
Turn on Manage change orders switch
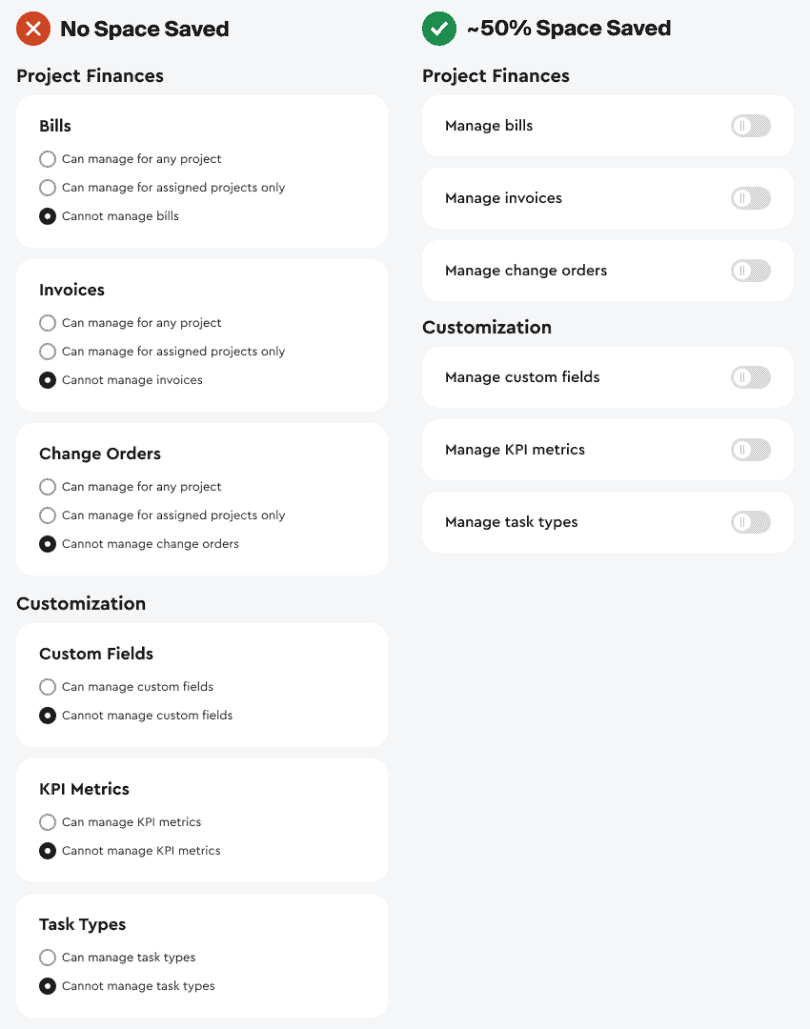[750, 270]
